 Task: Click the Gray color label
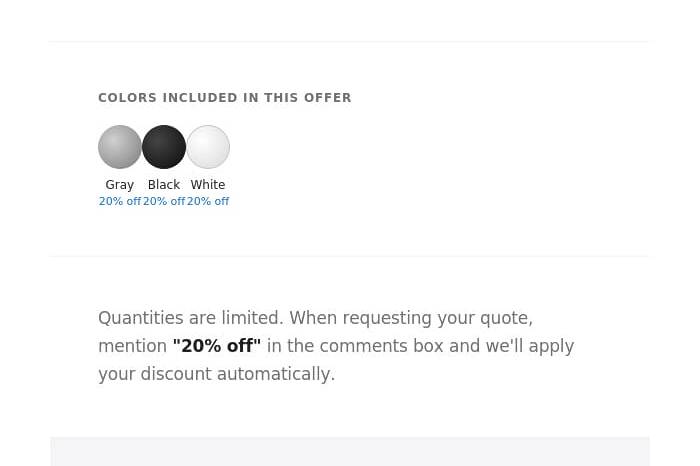(x=120, y=185)
